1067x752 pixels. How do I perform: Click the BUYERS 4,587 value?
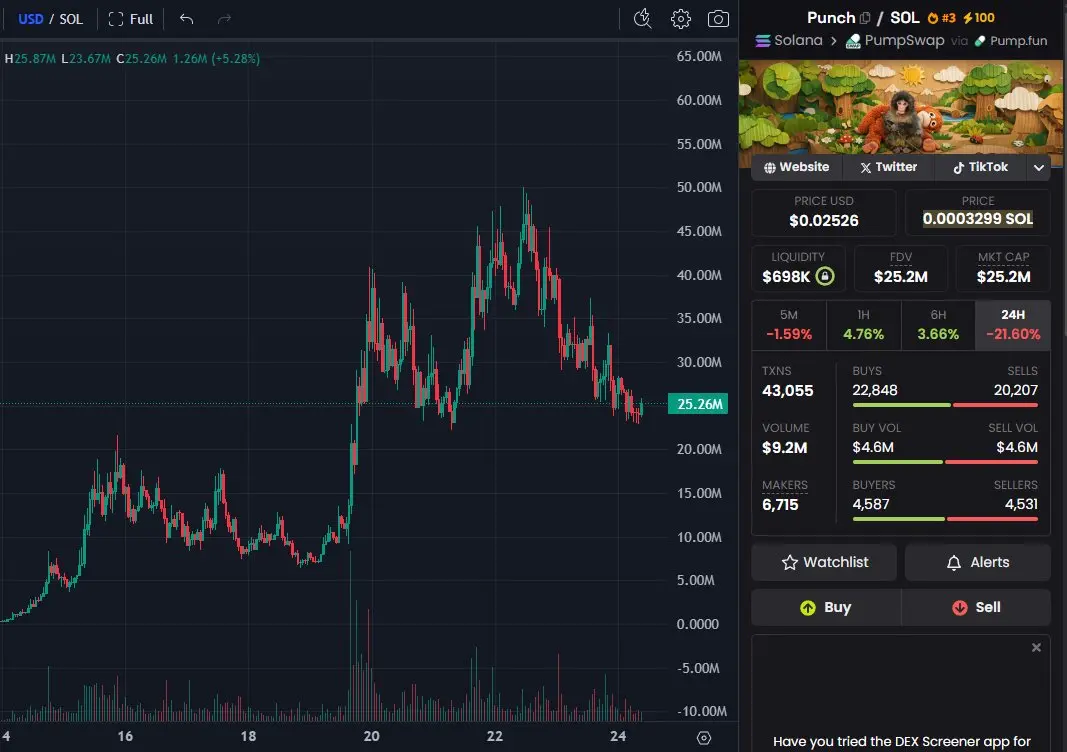(x=870, y=504)
